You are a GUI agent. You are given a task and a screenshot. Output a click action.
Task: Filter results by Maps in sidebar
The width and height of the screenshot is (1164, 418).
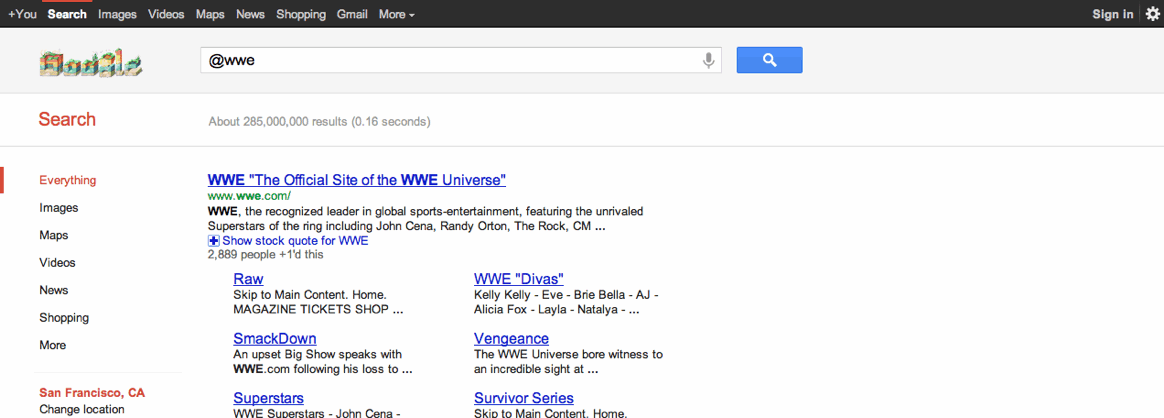click(x=53, y=235)
